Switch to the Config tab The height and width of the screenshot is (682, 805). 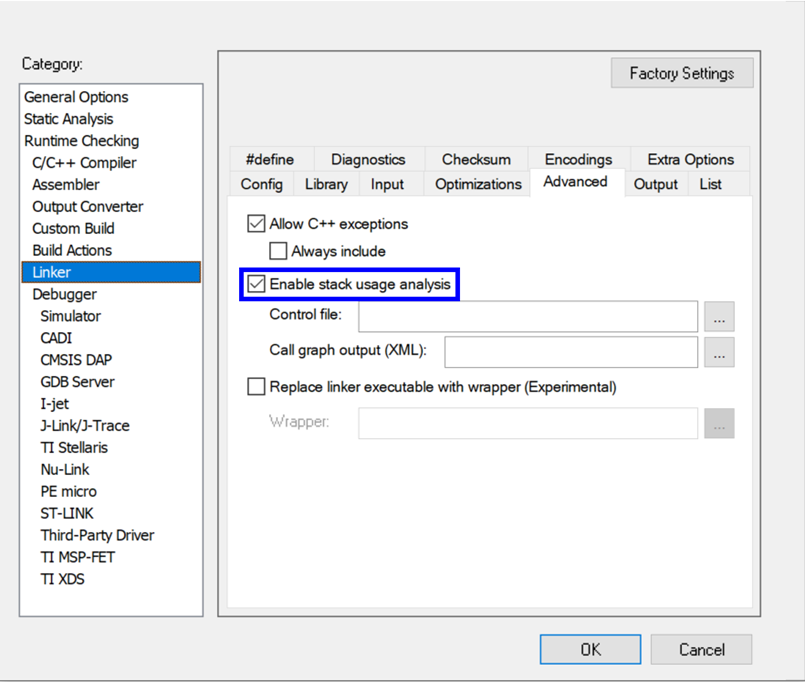tap(261, 184)
